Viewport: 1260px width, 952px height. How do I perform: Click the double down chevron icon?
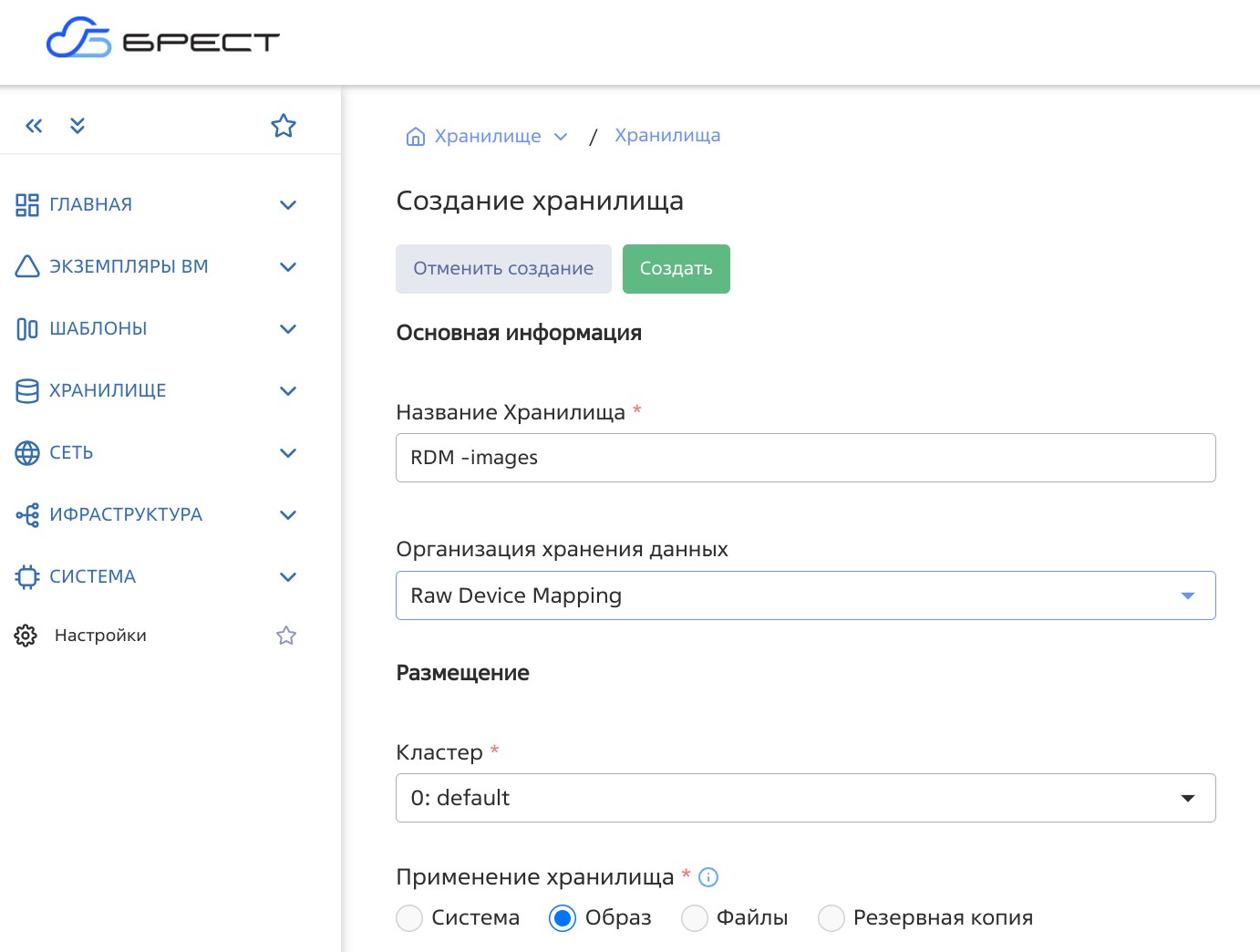(x=77, y=126)
